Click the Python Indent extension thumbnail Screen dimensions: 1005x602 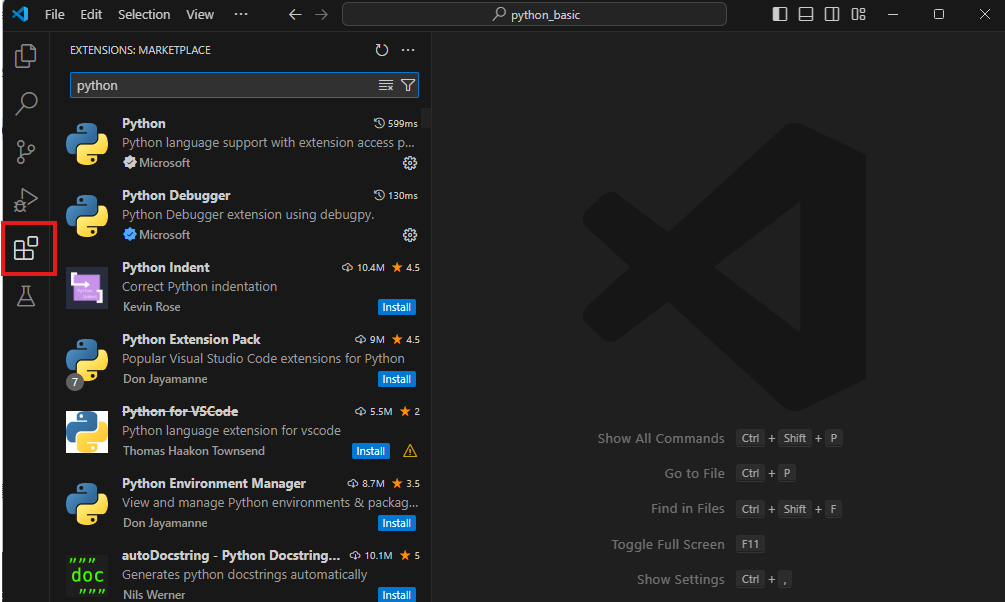[87, 288]
